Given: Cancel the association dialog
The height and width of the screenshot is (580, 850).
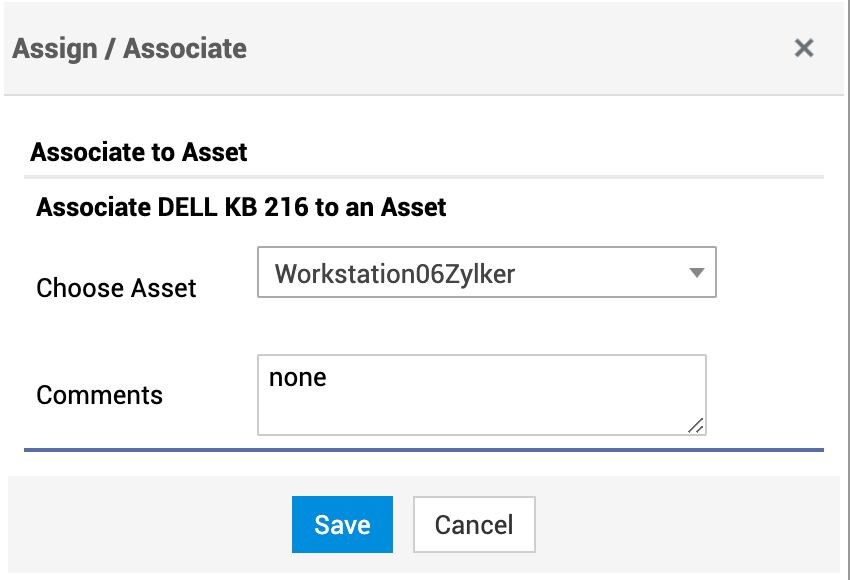Looking at the screenshot, I should (474, 525).
